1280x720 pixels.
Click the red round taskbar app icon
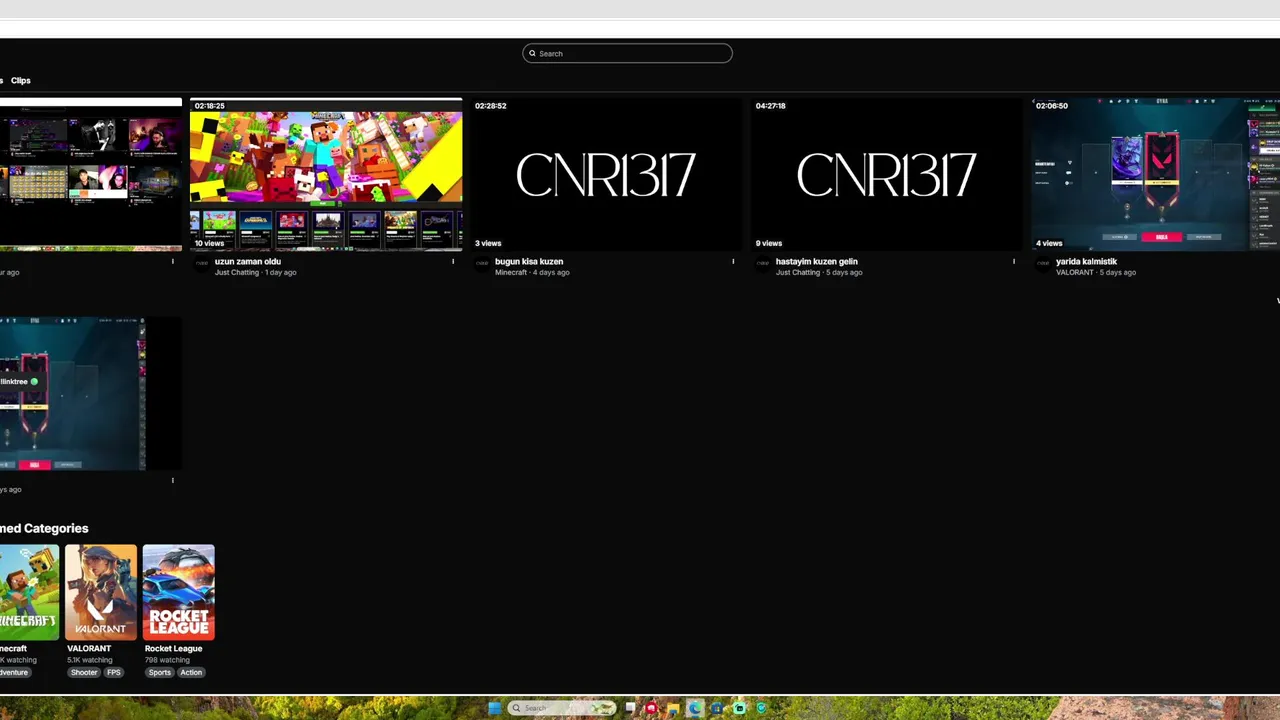click(x=651, y=708)
